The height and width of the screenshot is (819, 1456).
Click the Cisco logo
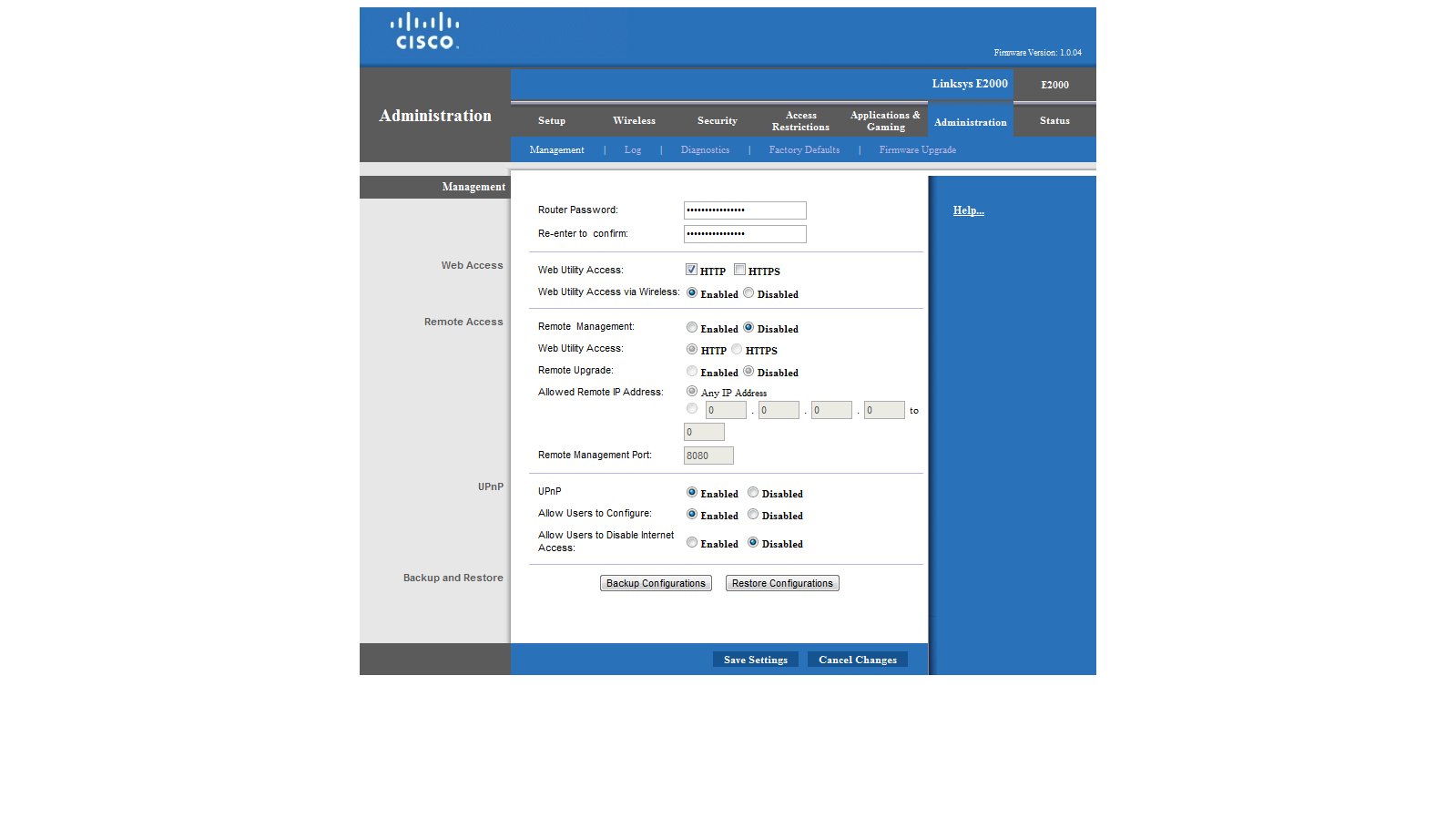click(425, 31)
